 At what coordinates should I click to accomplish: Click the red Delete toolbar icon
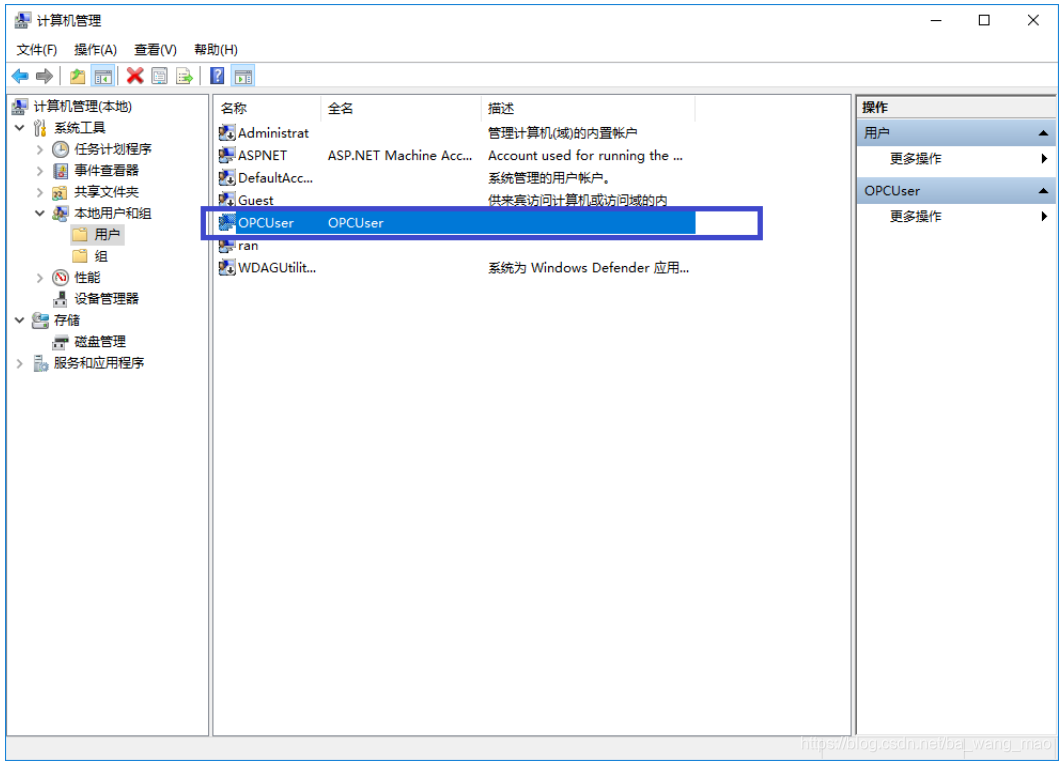click(135, 76)
